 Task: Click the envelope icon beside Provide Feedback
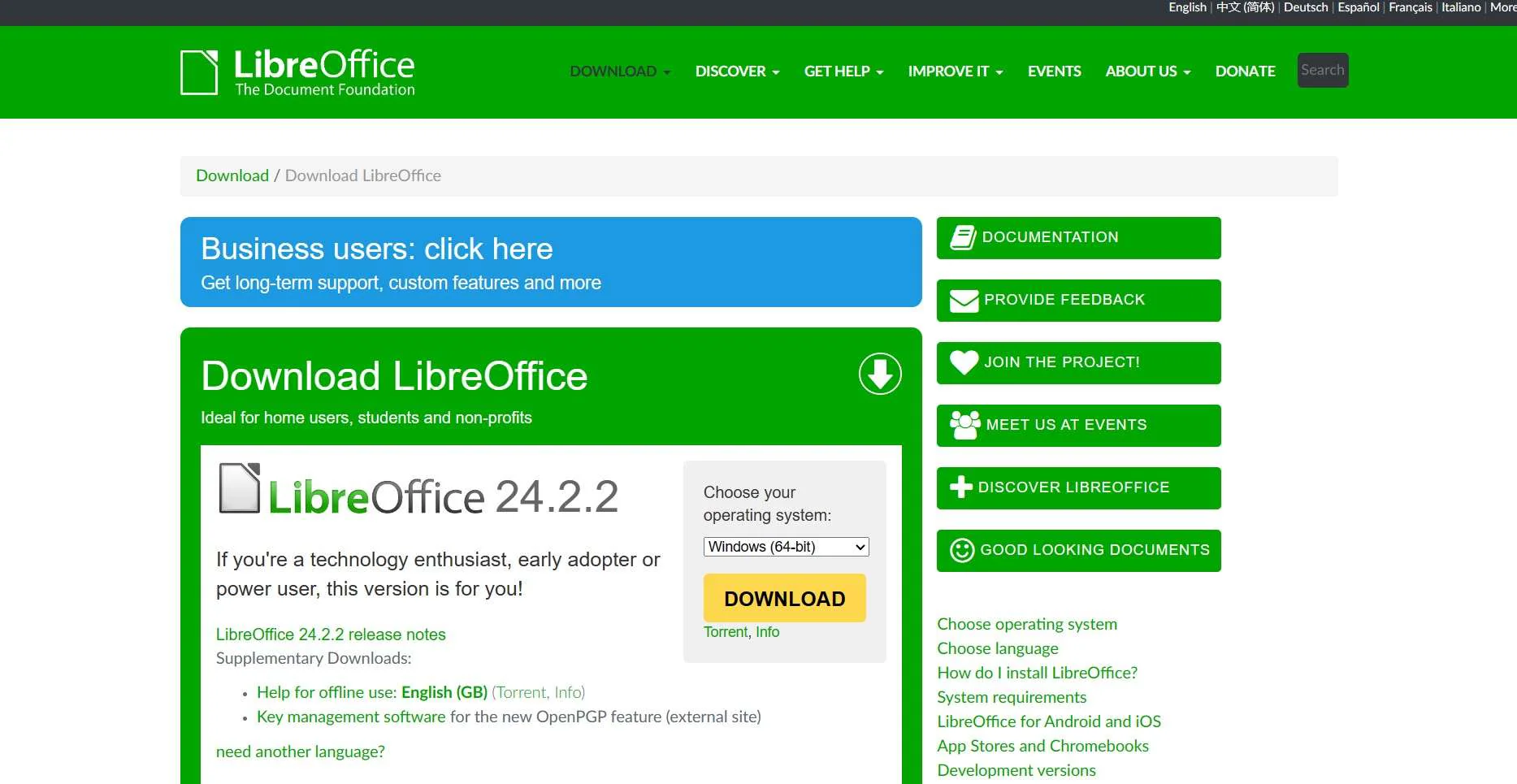[964, 301]
